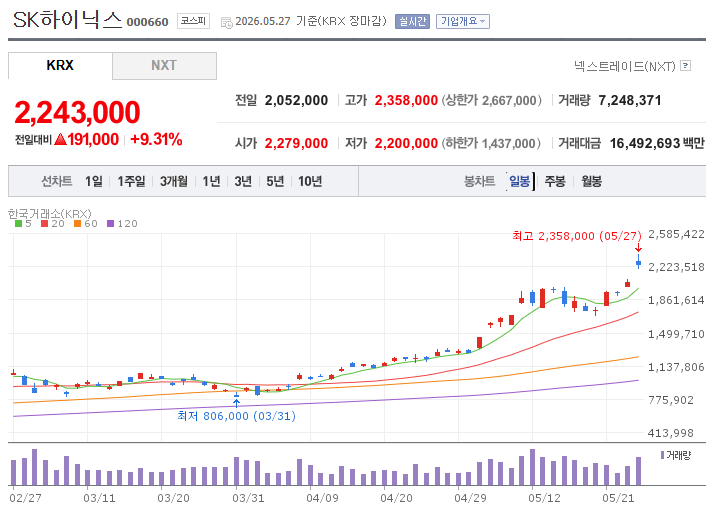Image resolution: width=706 pixels, height=509 pixels.
Task: Click the 한국거래소(KRX) chart caption
Action: pyautogui.click(x=50, y=213)
